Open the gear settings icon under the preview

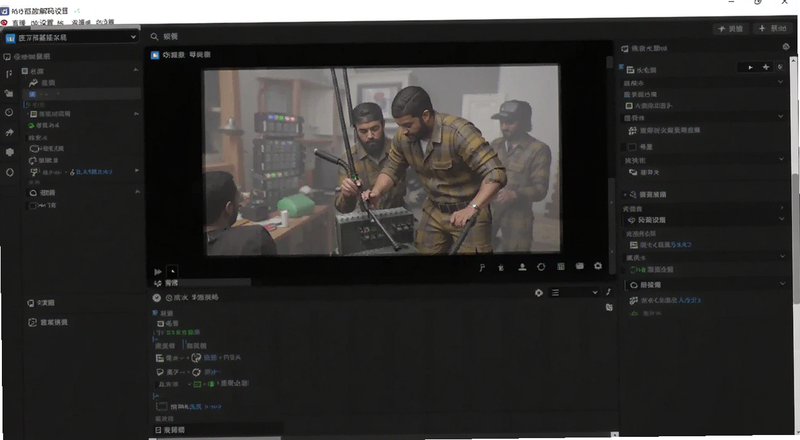pos(598,266)
